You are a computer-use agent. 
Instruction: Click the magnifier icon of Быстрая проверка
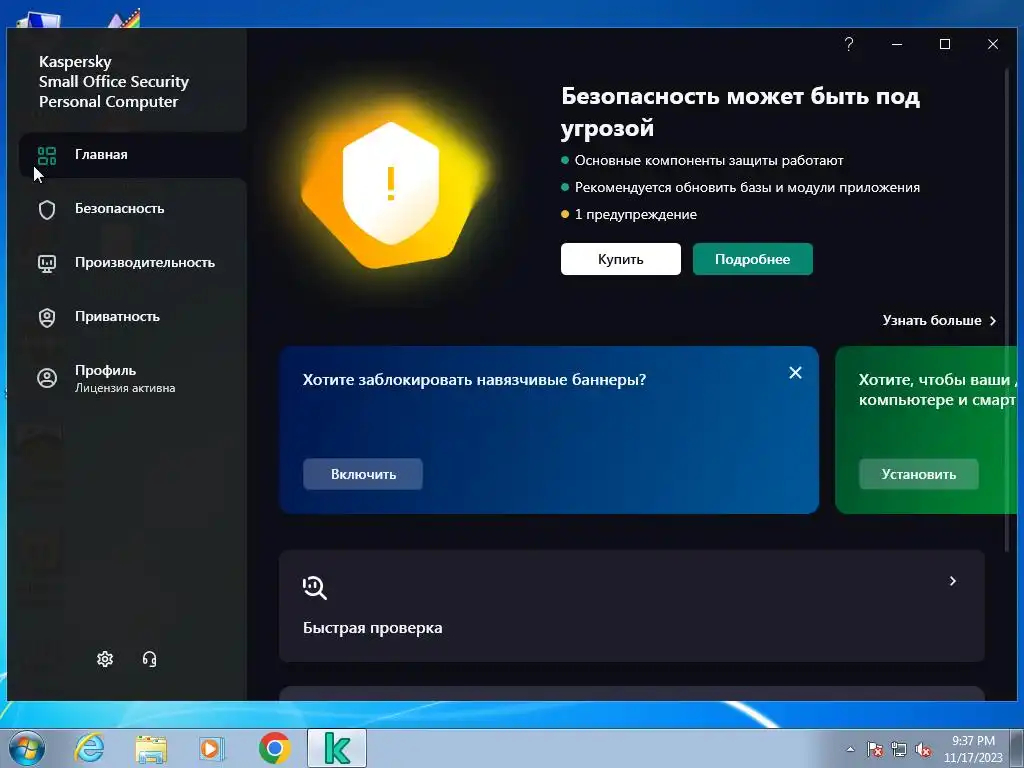coord(315,588)
